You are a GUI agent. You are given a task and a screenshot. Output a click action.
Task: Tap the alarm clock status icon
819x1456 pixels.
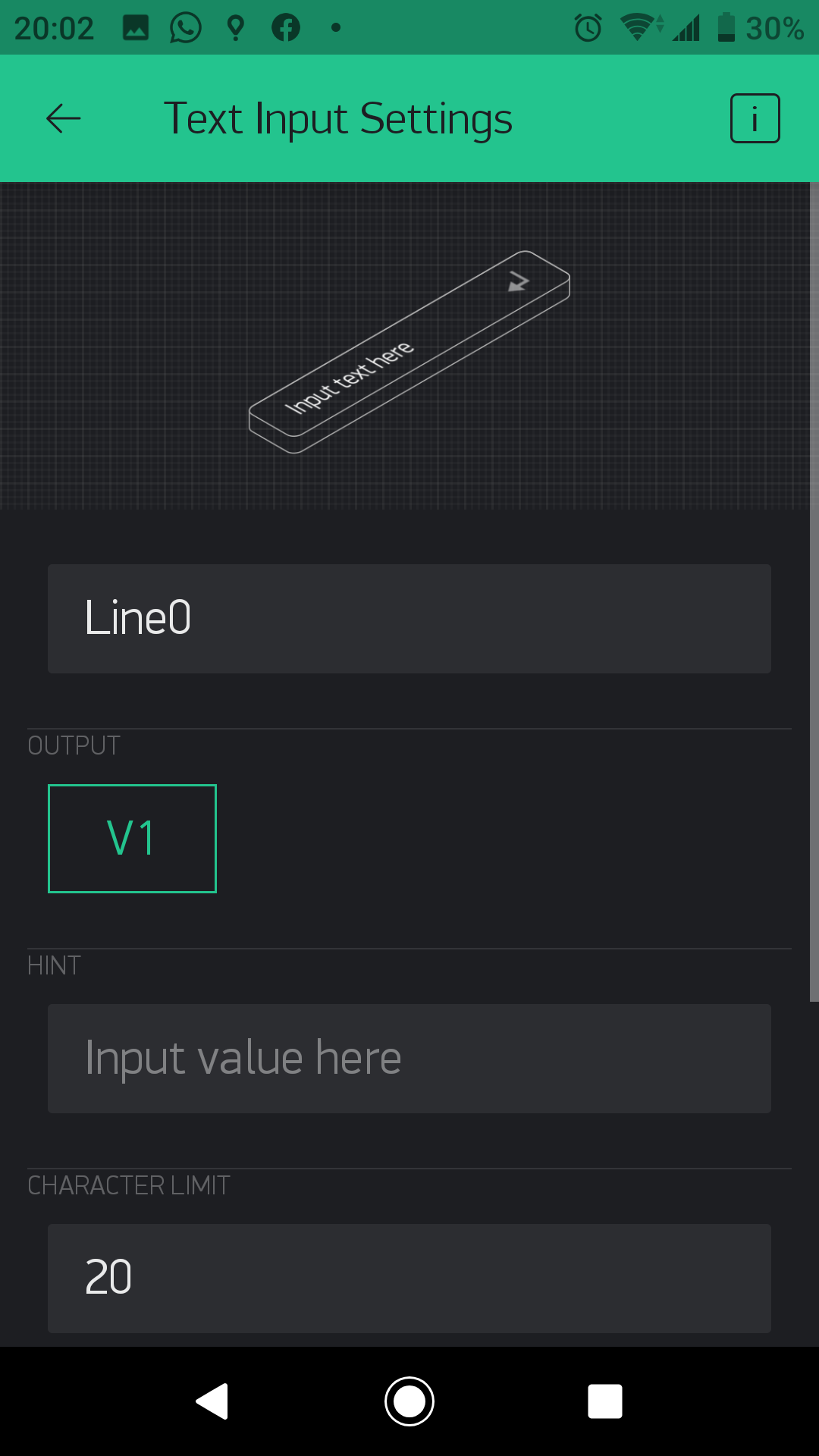pyautogui.click(x=588, y=28)
